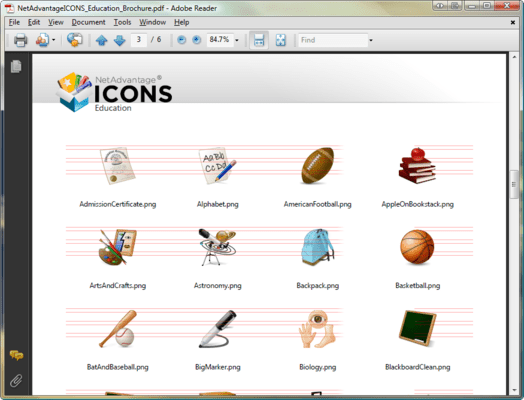
Task: Click the clean blackboard image
Action: 417,328
